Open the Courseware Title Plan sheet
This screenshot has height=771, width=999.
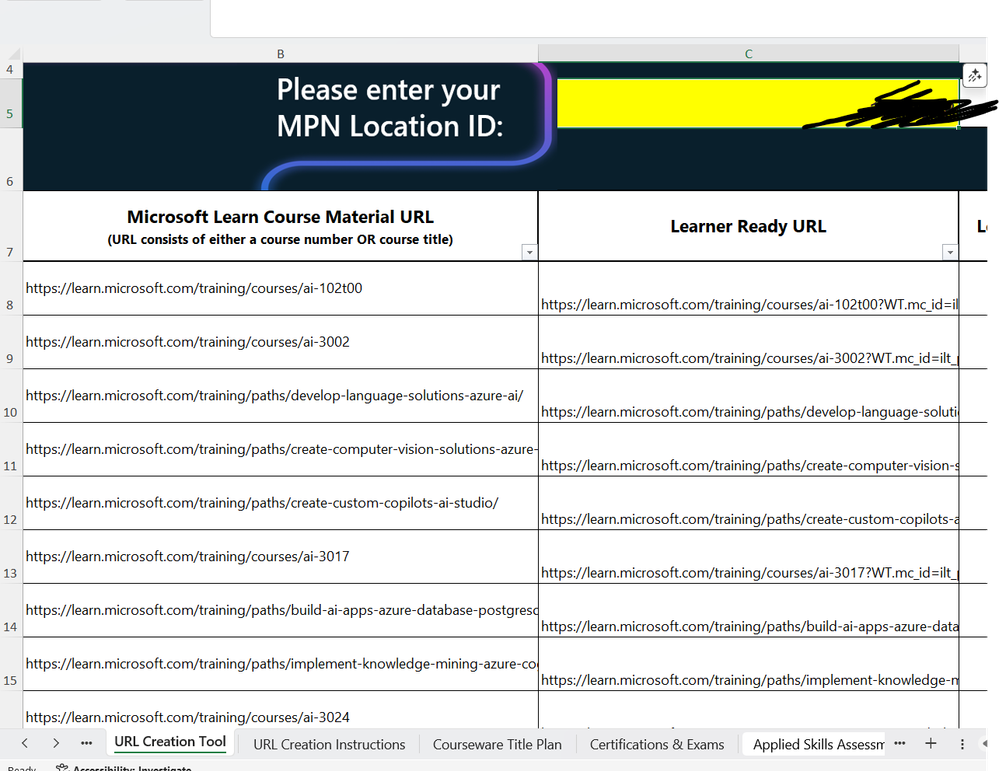pos(497,744)
